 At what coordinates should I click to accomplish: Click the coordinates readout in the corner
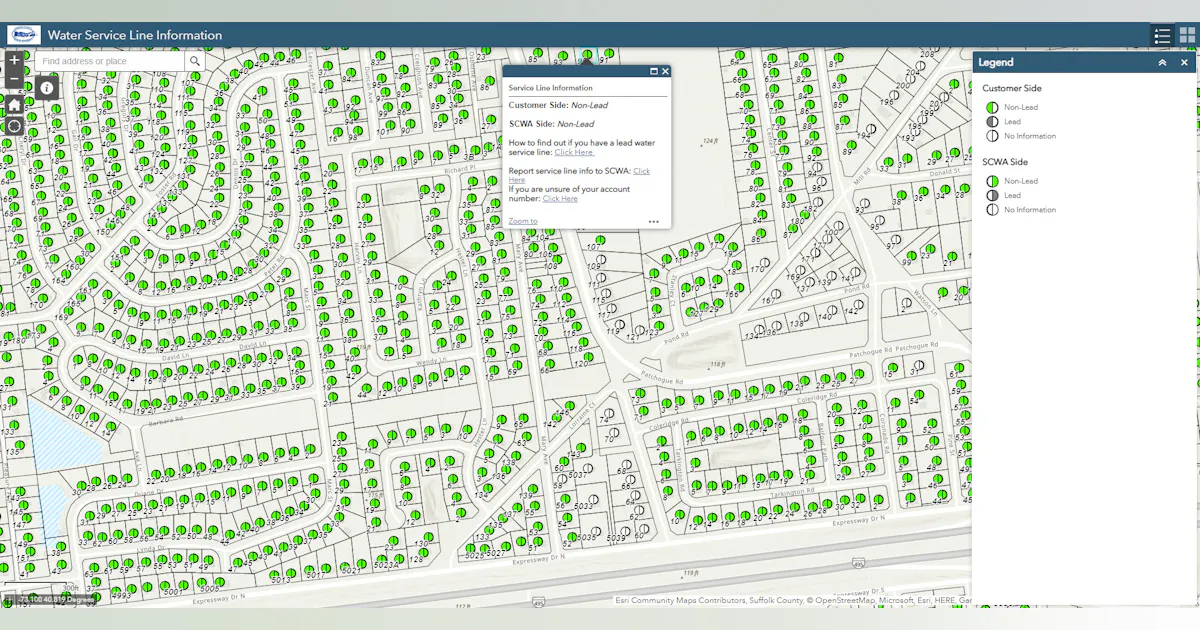(55, 599)
